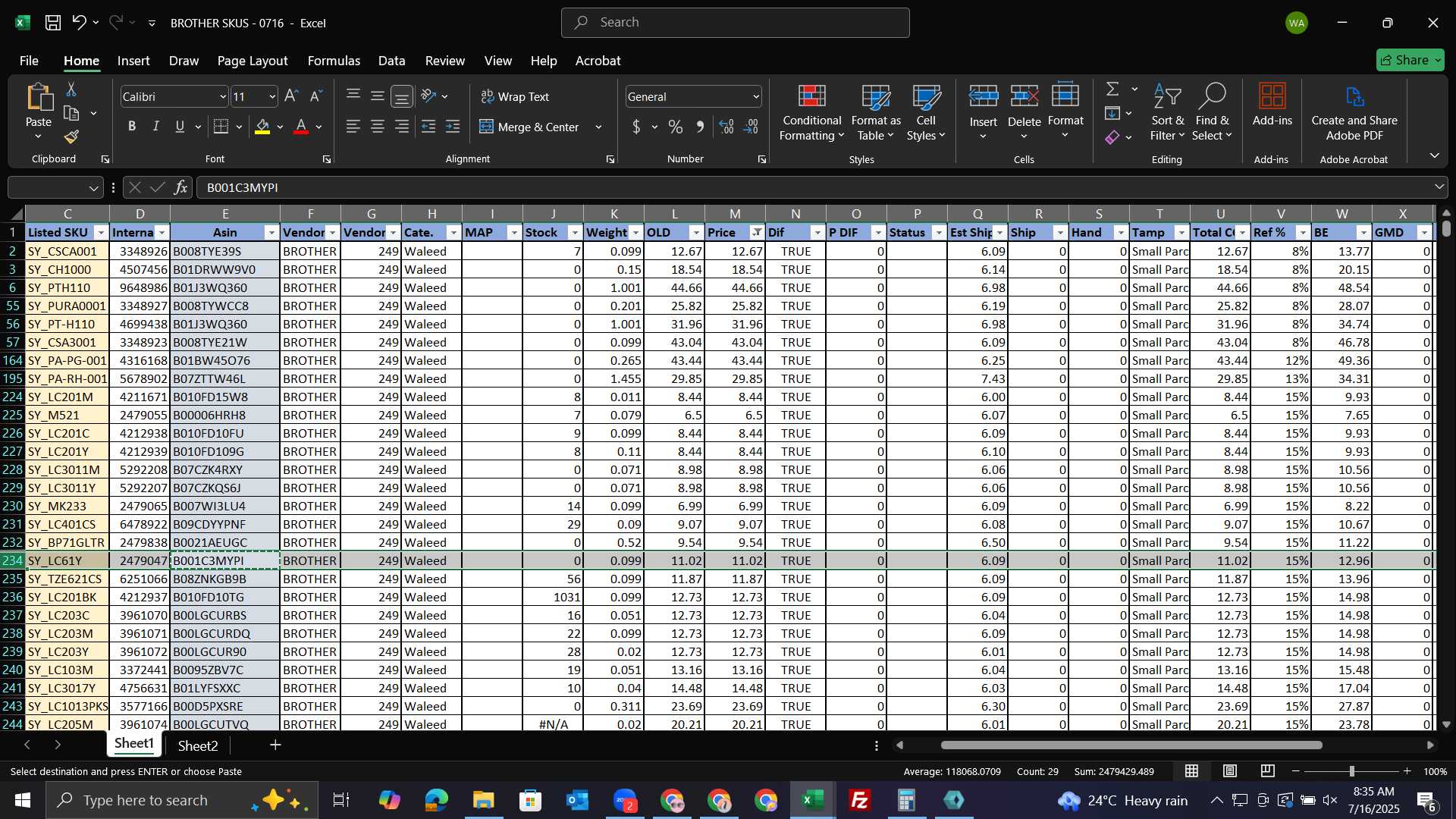Open the Acrobat ribbon tab
The height and width of the screenshot is (819, 1456).
[598, 61]
